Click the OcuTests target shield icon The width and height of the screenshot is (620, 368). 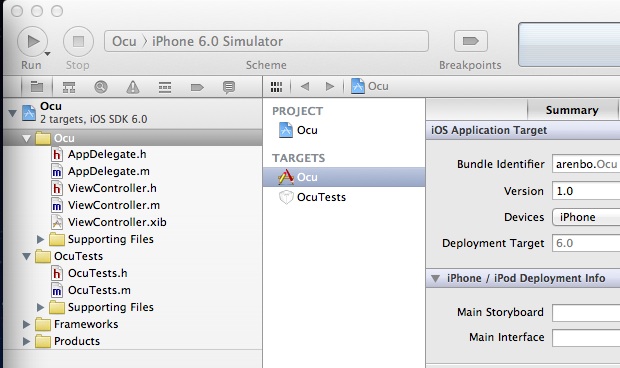[x=286, y=197]
